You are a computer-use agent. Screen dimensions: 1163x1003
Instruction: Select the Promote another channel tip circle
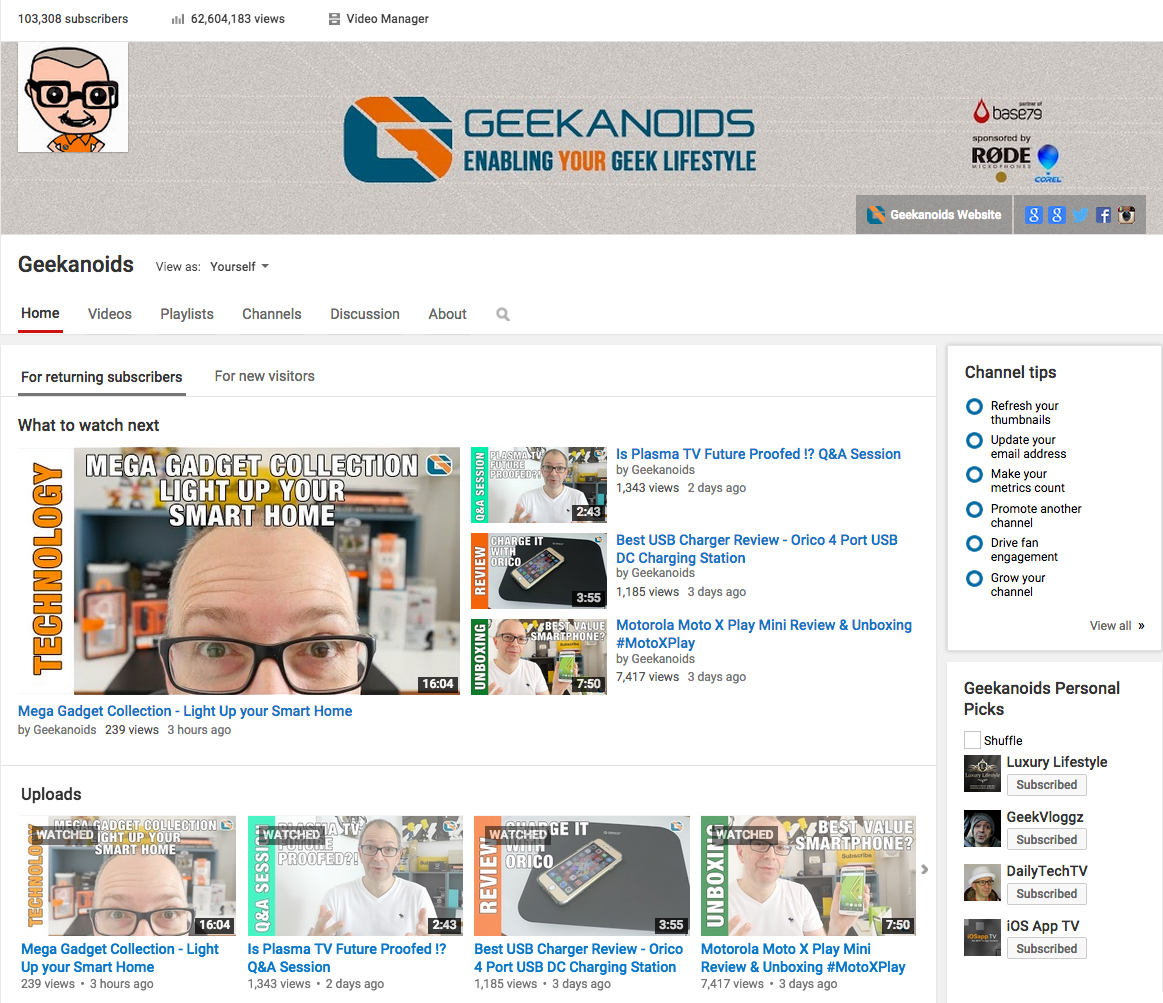[x=974, y=510]
